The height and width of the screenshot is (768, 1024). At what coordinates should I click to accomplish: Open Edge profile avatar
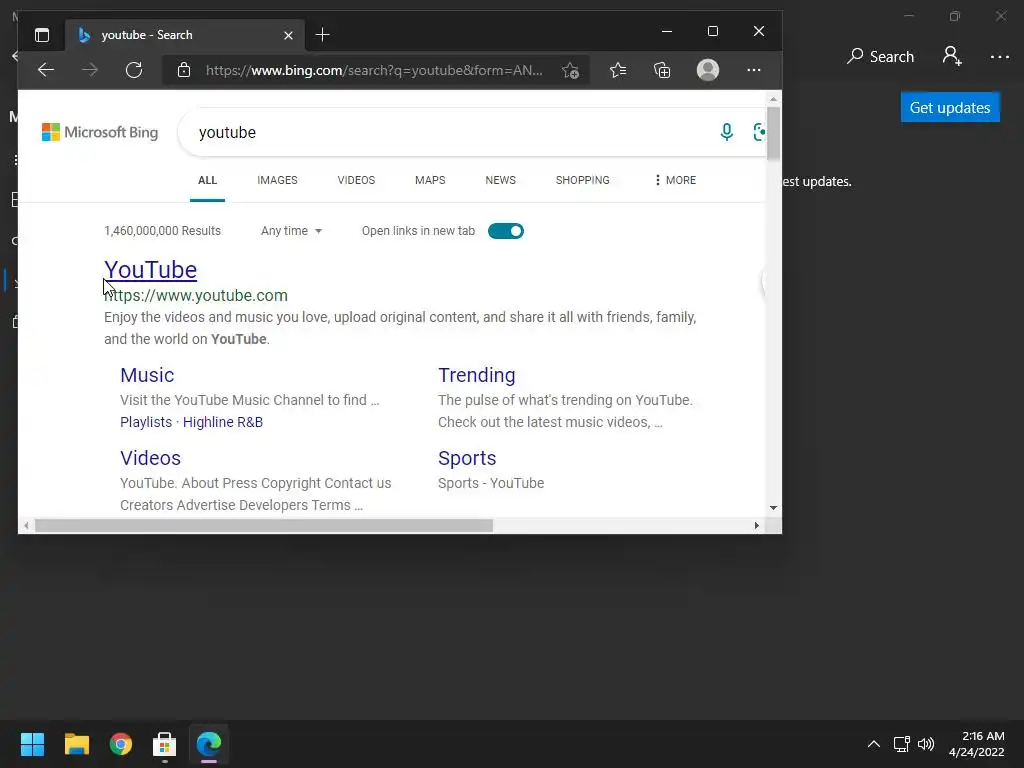click(x=708, y=70)
